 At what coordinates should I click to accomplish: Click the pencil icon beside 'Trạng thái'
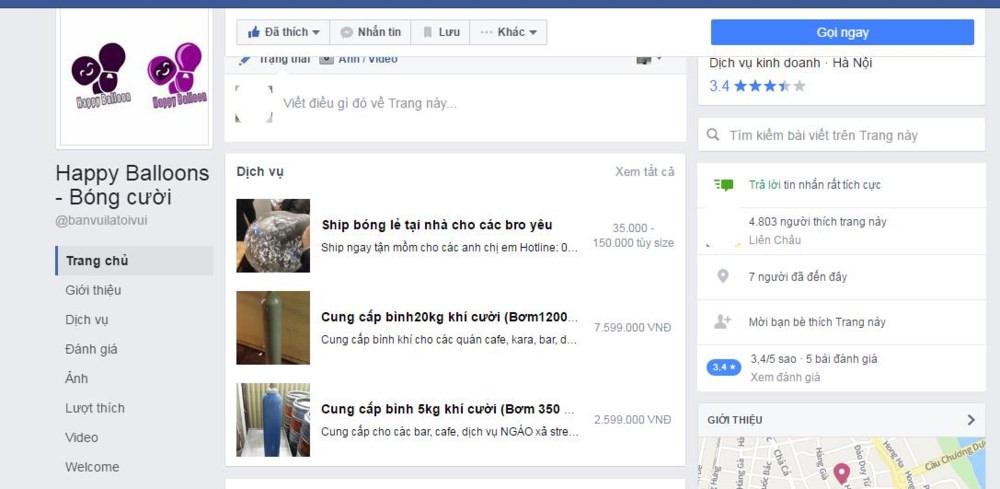tap(245, 60)
